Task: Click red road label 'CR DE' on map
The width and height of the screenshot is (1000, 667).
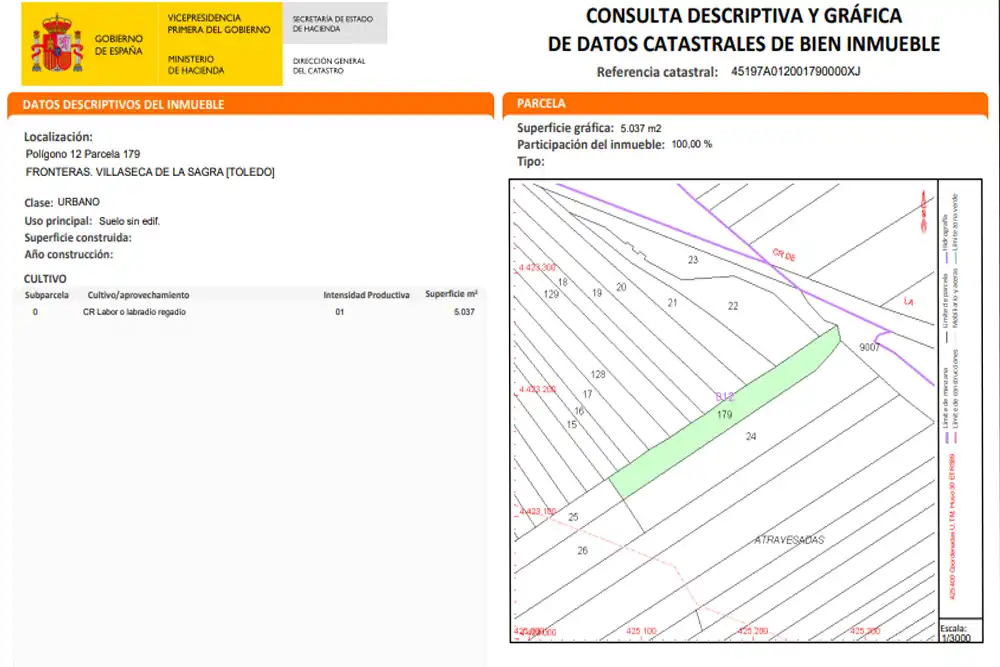Action: tap(784, 255)
